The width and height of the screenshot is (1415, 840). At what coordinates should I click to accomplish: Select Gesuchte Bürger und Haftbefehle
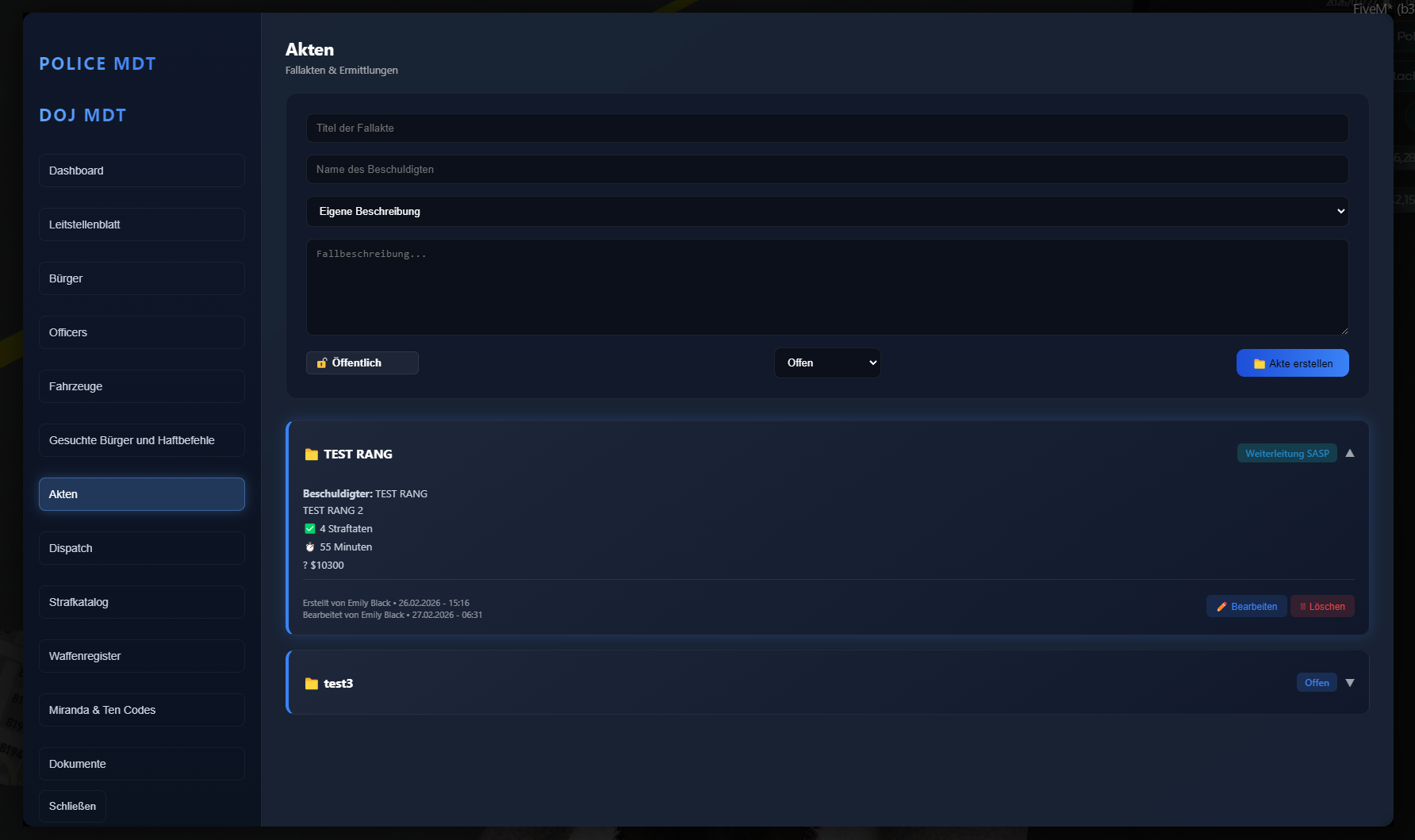pyautogui.click(x=142, y=440)
